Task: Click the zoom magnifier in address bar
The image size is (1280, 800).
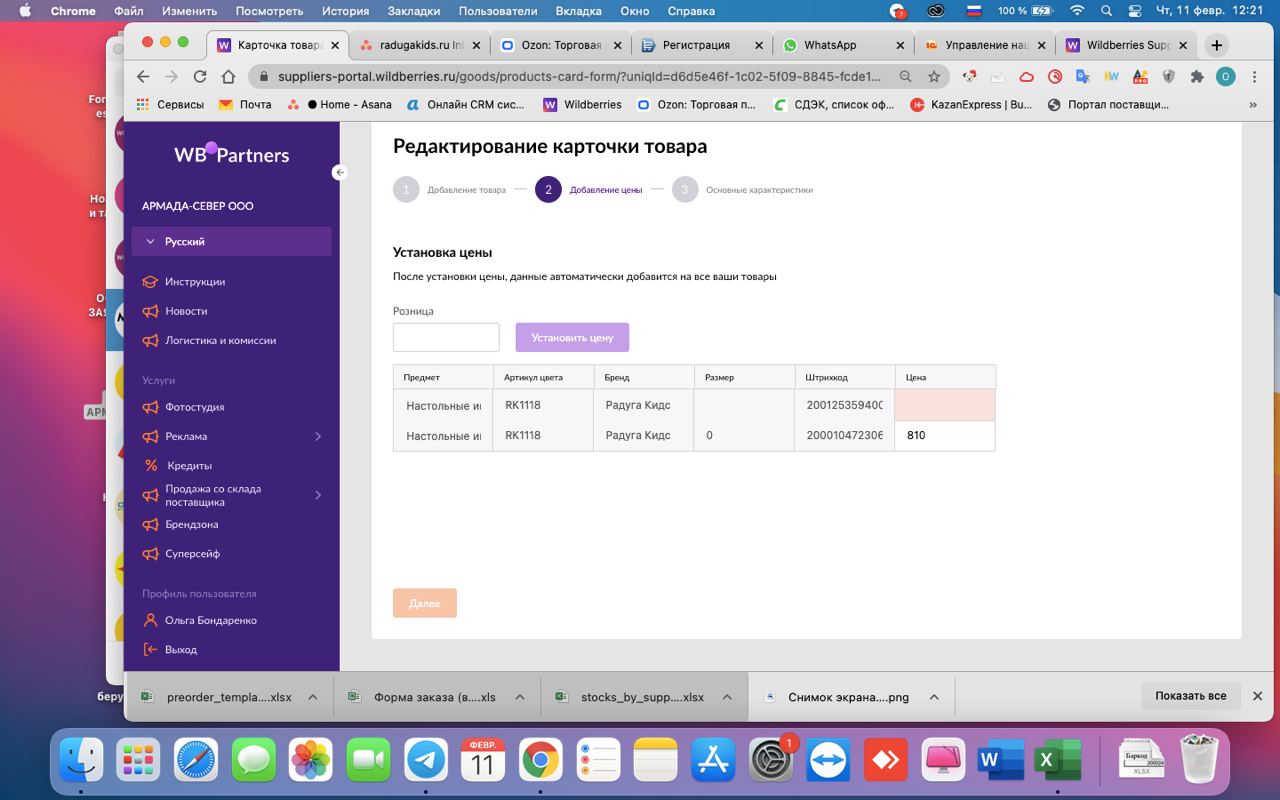Action: point(905,76)
